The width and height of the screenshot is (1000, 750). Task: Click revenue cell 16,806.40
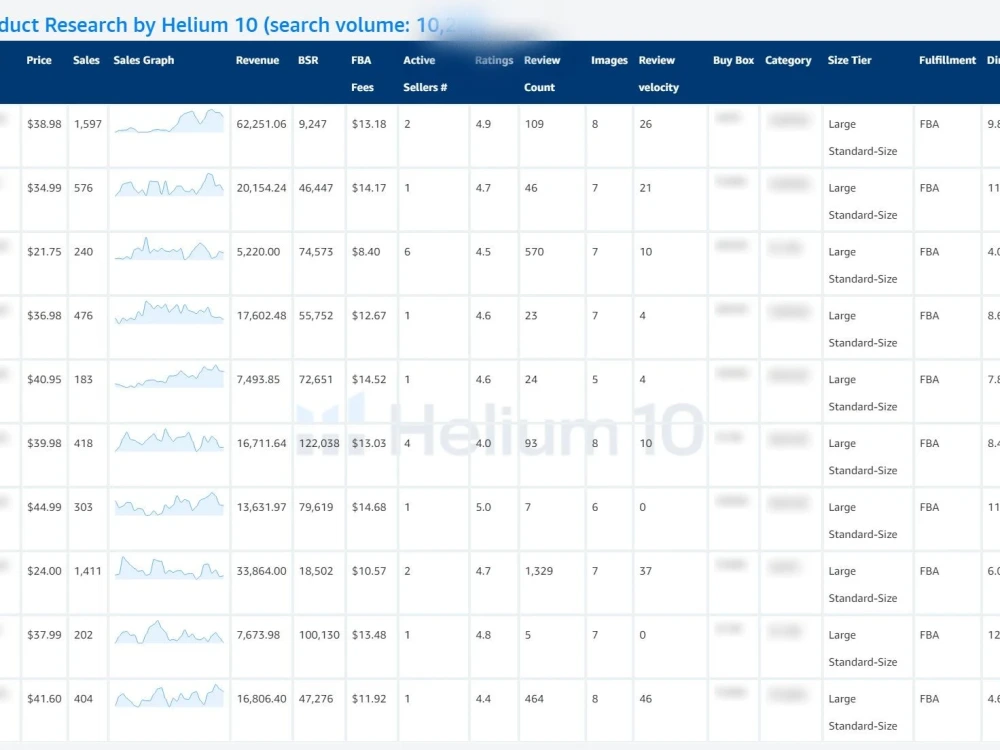point(261,698)
